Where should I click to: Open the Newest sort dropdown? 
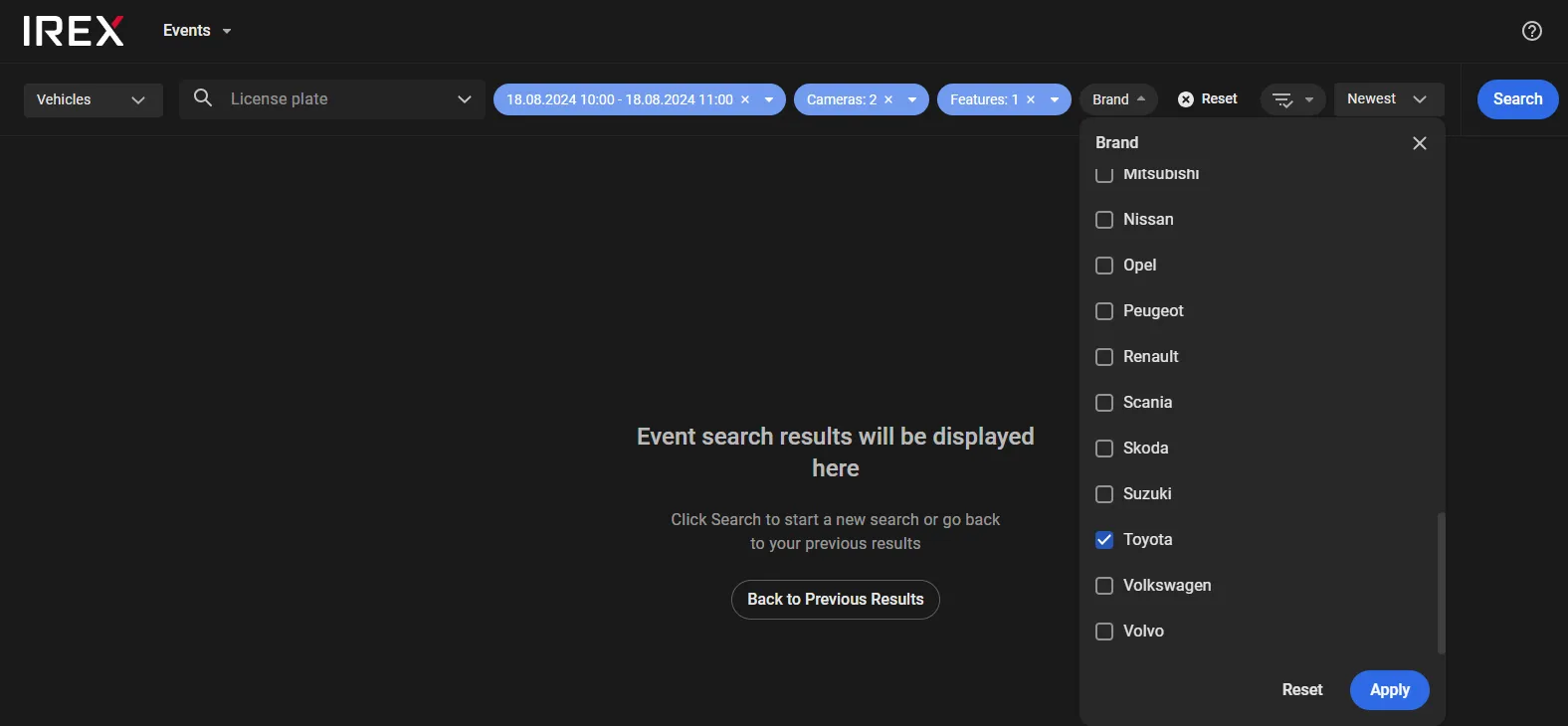pyautogui.click(x=1389, y=99)
